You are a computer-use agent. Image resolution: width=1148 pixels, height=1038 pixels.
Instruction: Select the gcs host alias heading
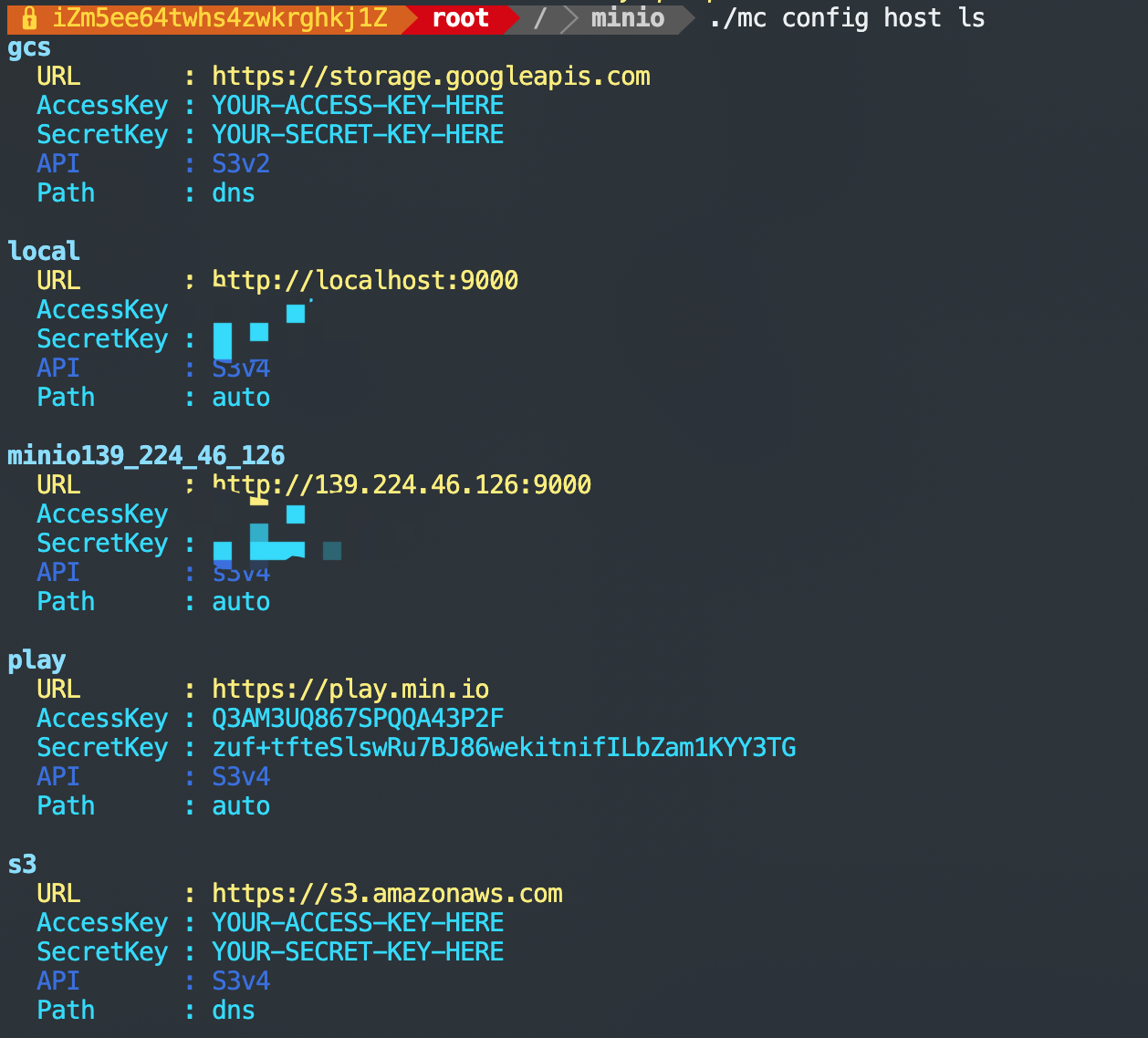coord(29,48)
